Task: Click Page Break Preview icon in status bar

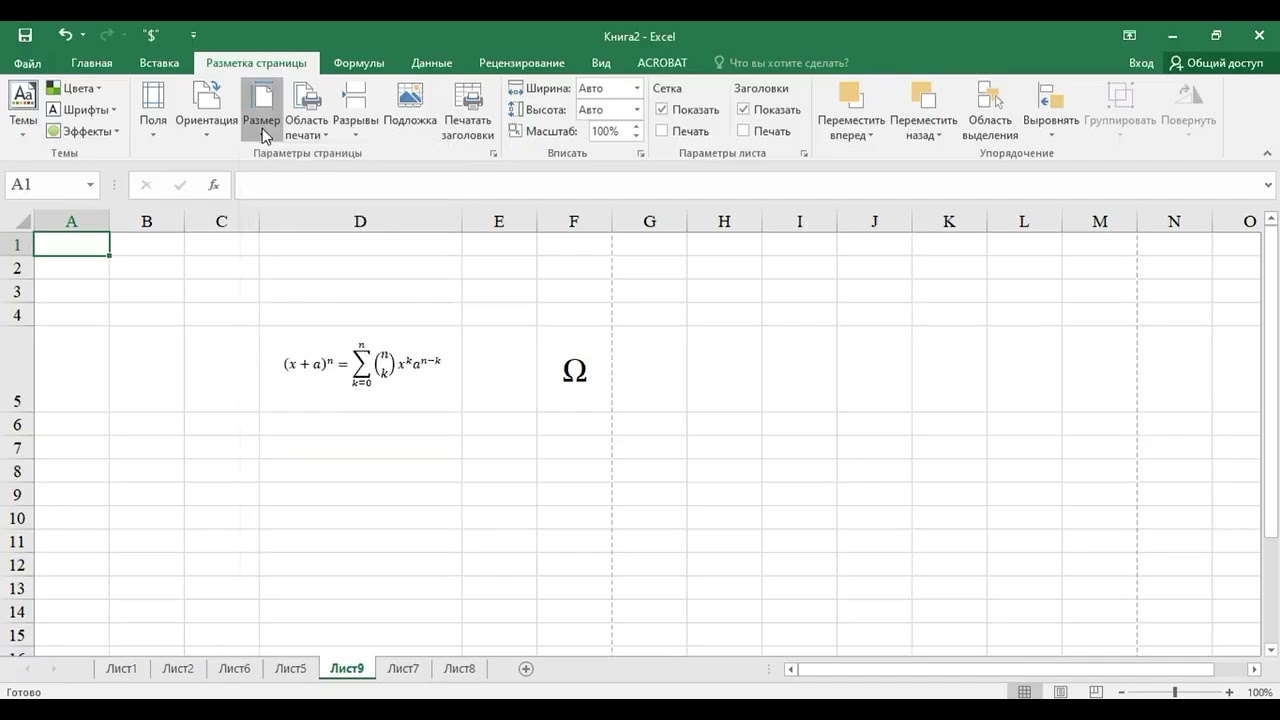Action: point(1097,692)
